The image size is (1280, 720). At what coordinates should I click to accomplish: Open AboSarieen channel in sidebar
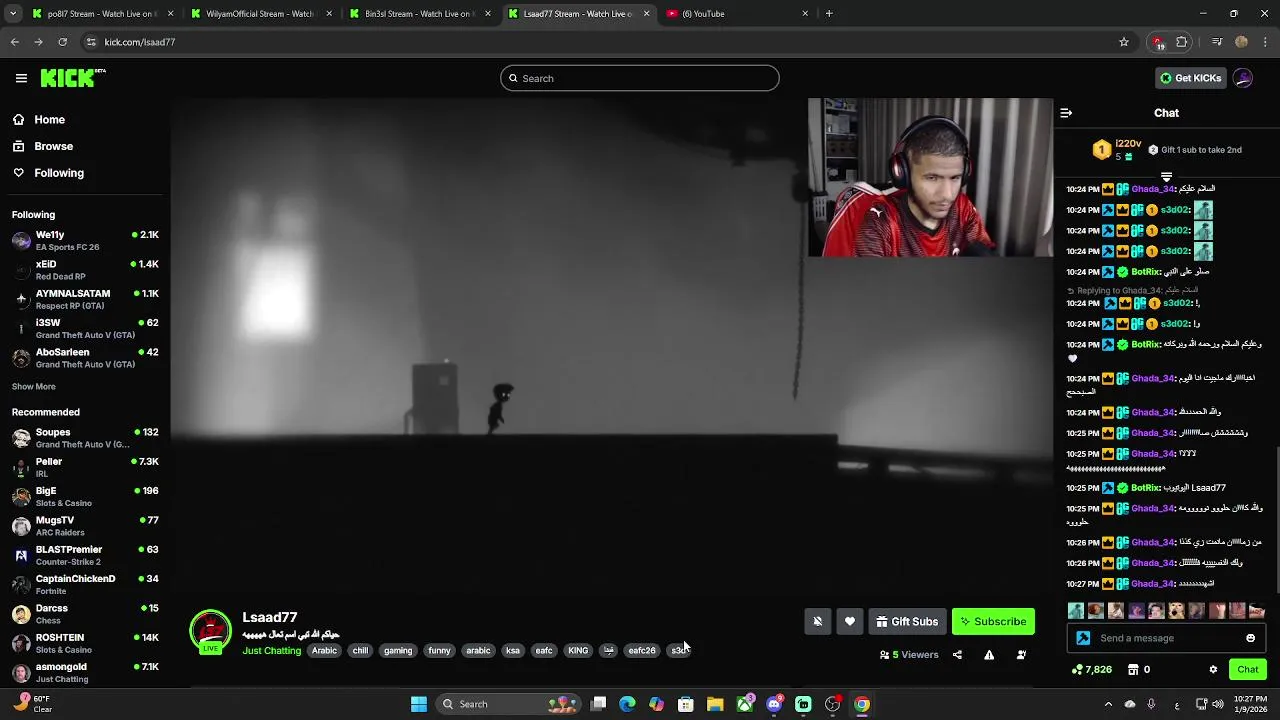85,358
